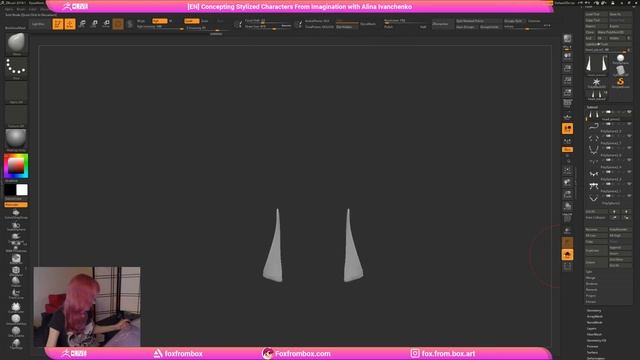Open the empty Alpha slot
640x360 pixels.
[x=16, y=92]
